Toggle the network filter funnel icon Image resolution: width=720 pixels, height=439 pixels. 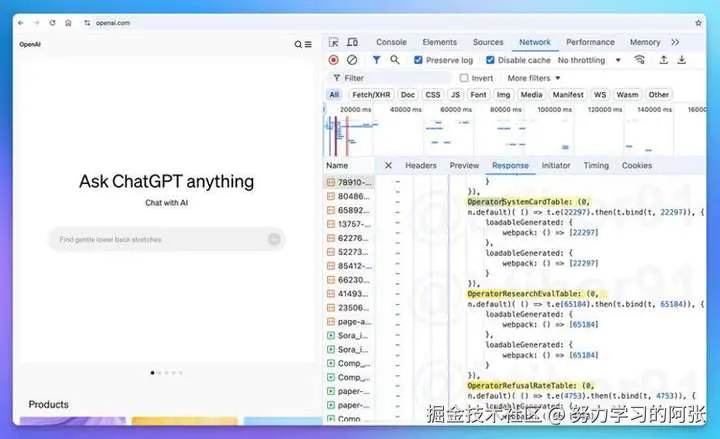pyautogui.click(x=377, y=60)
